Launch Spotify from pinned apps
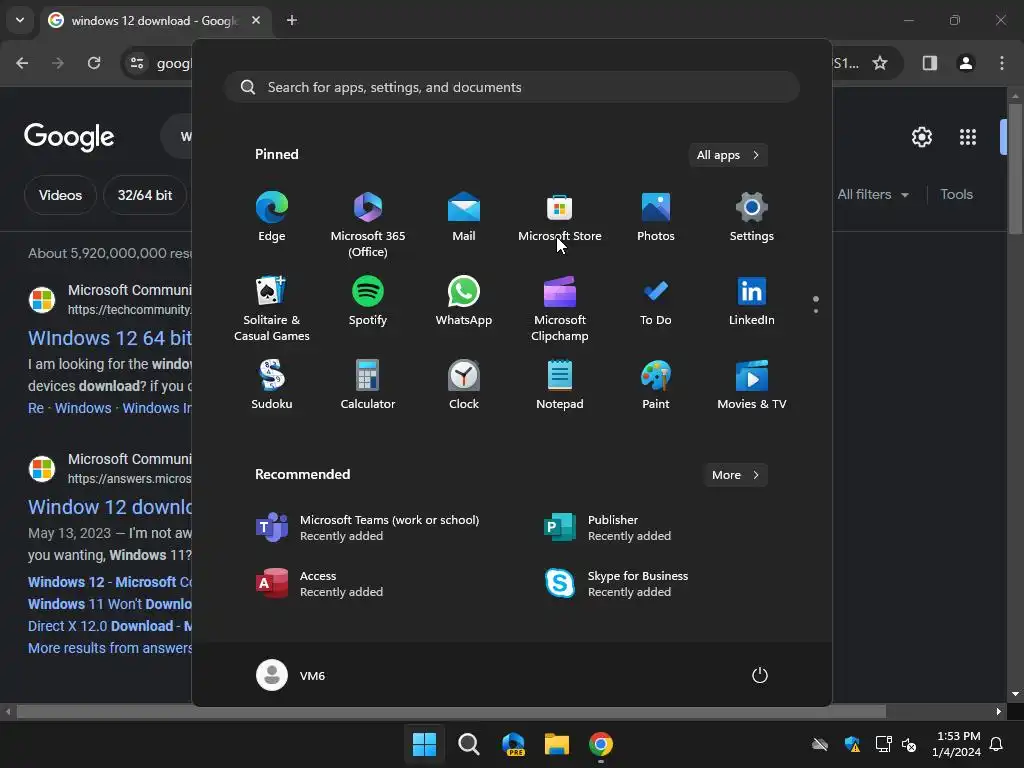 tap(368, 301)
